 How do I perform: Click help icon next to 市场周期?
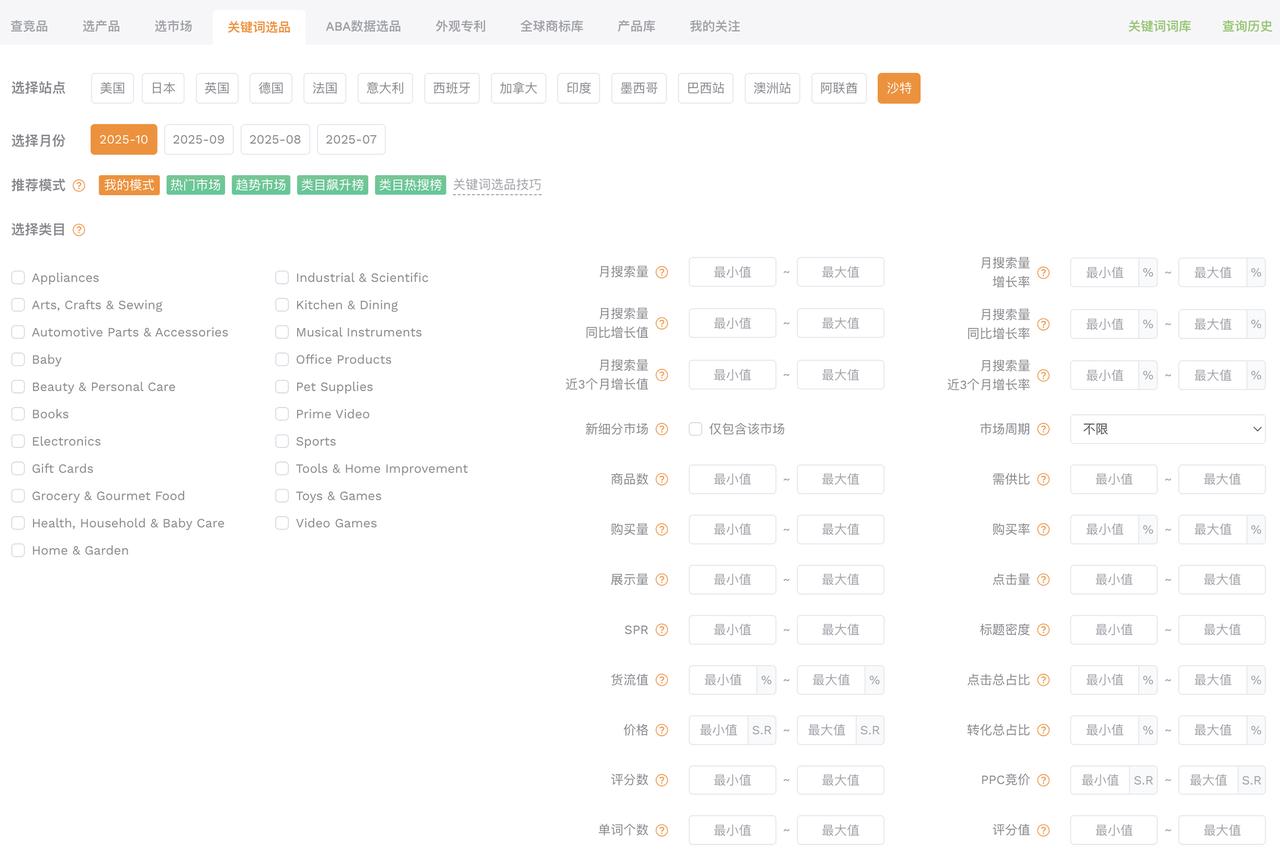pos(1043,429)
